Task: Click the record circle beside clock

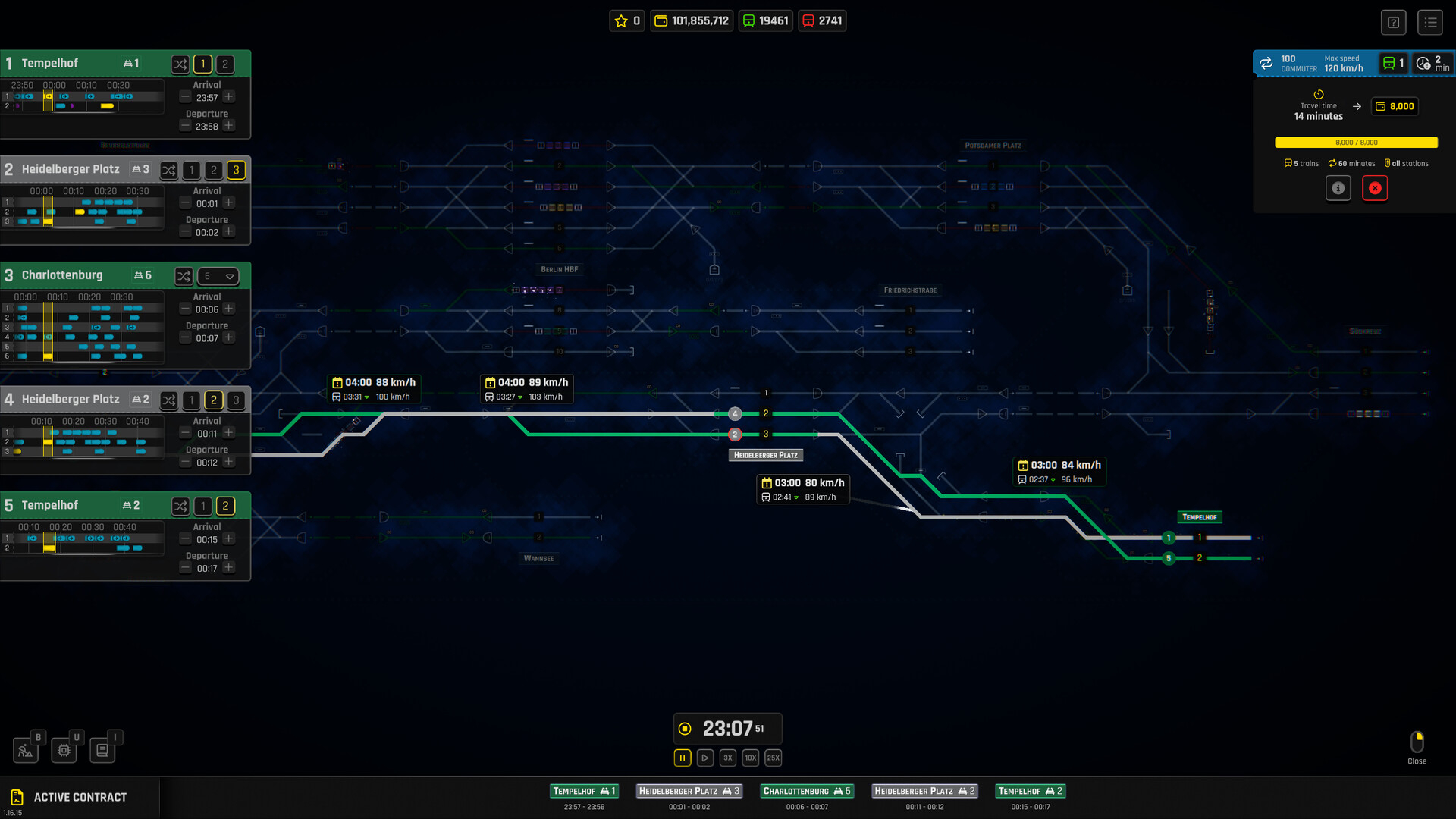Action: click(x=685, y=729)
